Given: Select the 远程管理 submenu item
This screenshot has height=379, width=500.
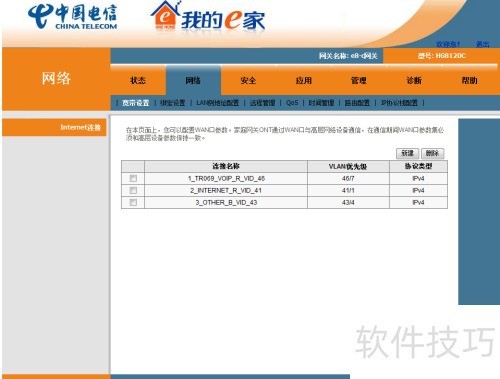Looking at the screenshot, I should 262,103.
